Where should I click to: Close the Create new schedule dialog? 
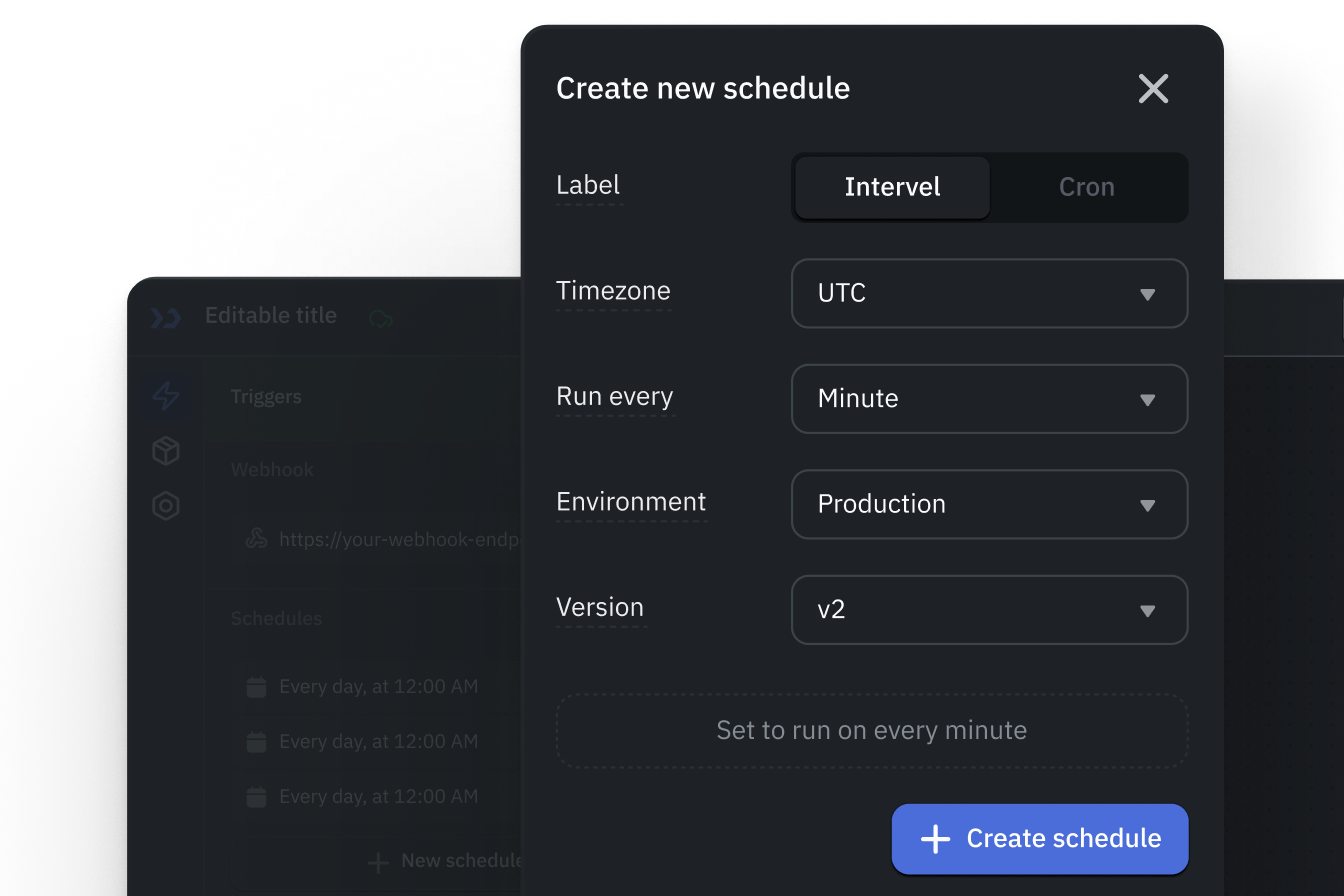pyautogui.click(x=1153, y=89)
